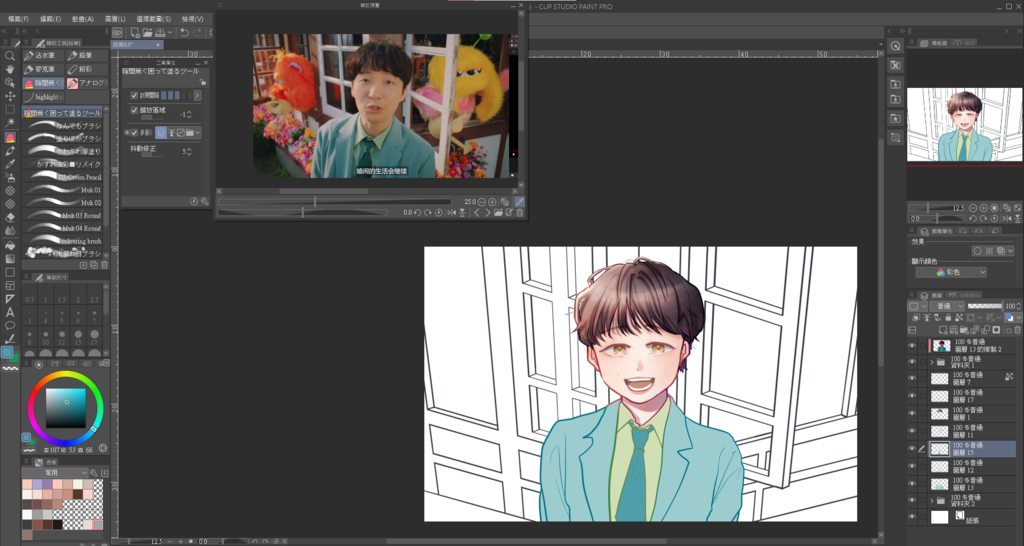The width and height of the screenshot is (1024, 546).
Task: Click Navigator thumbnail preview
Action: [965, 124]
